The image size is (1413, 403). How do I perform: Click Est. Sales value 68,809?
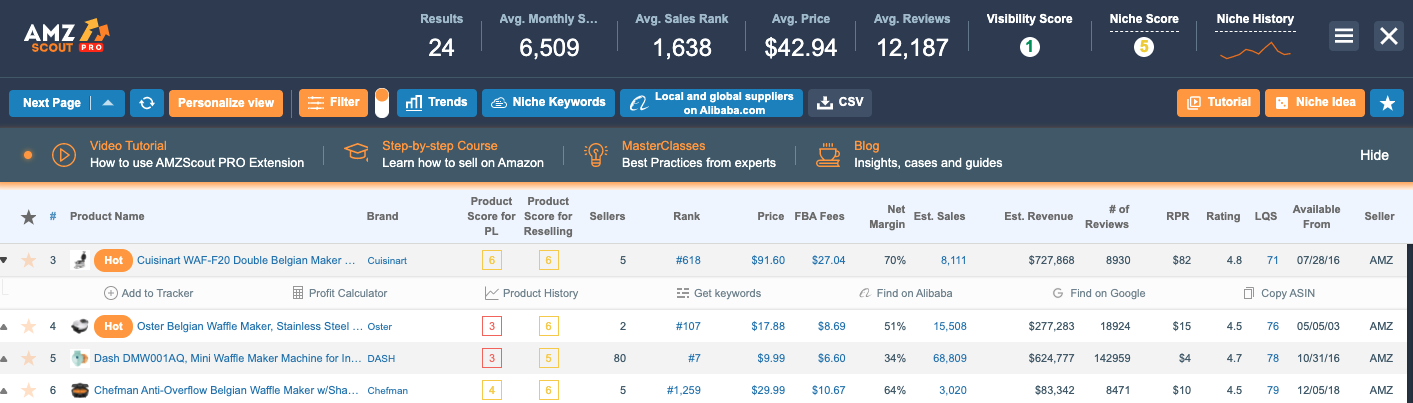click(x=948, y=358)
